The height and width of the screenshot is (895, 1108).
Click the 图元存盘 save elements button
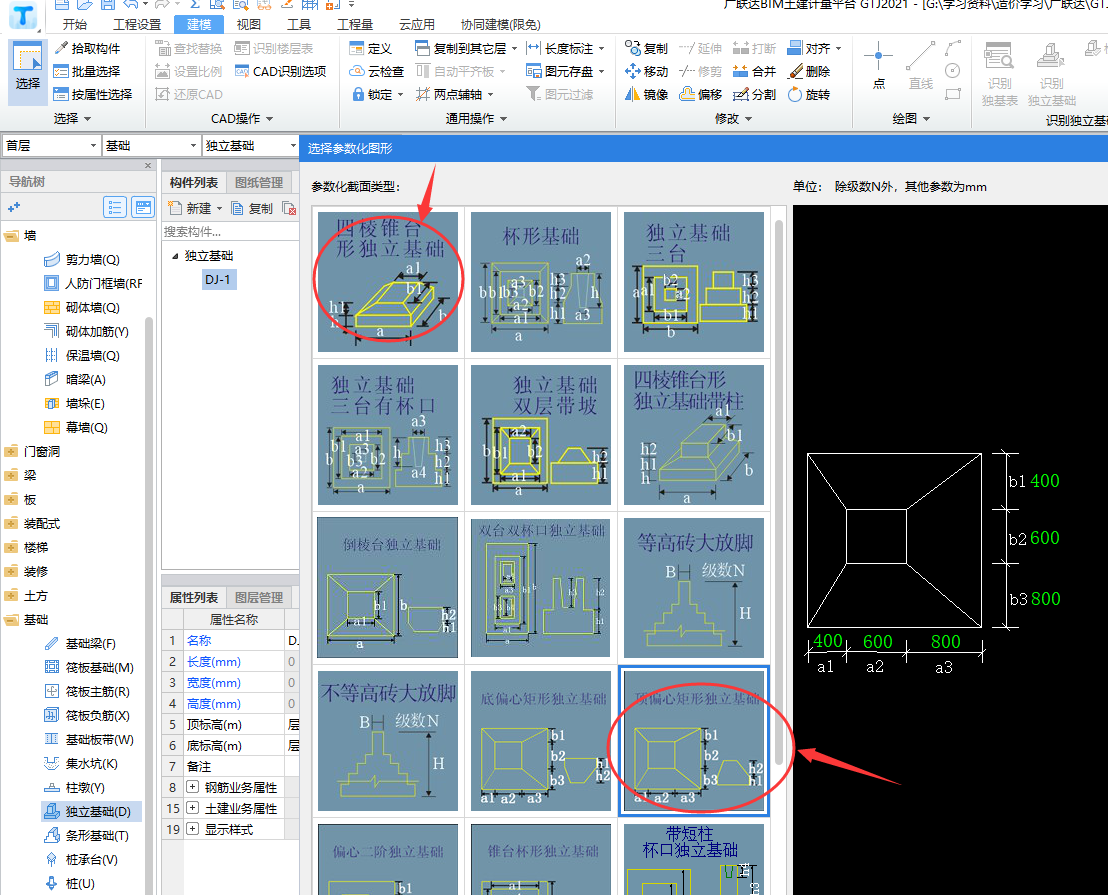tap(566, 71)
